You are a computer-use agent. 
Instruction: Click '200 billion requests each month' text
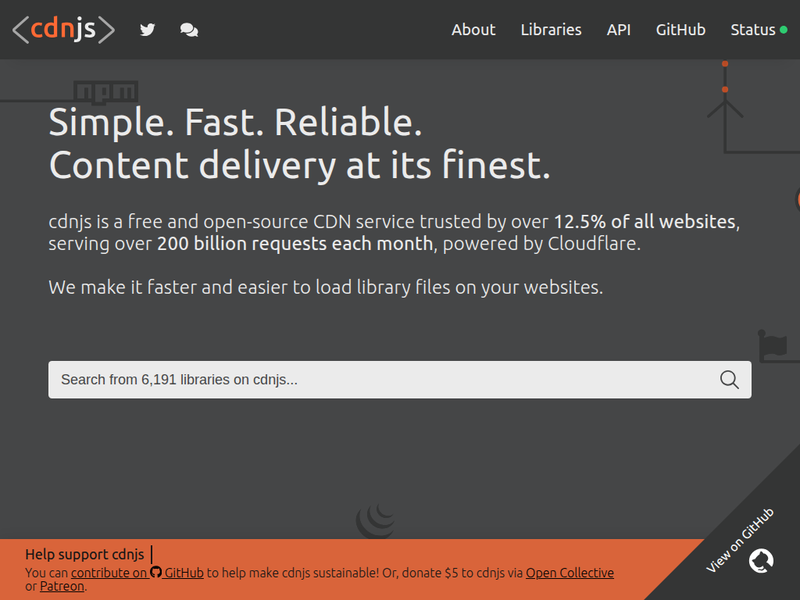pos(295,243)
